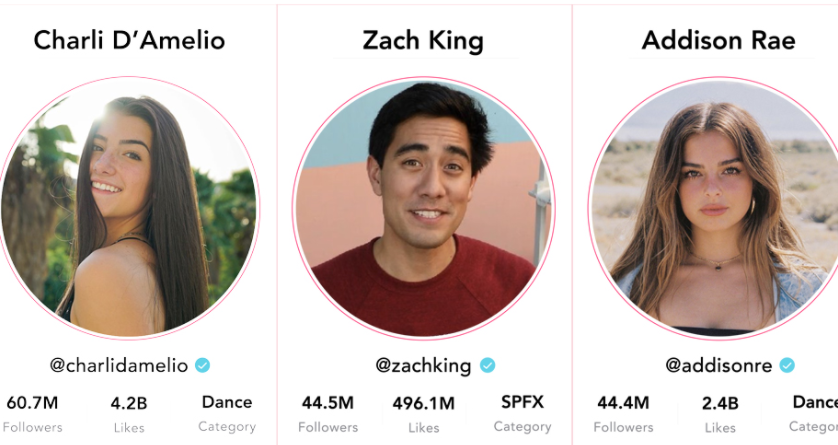
Task: Click the verified badge beside @addisonre
Action: pyautogui.click(x=787, y=365)
